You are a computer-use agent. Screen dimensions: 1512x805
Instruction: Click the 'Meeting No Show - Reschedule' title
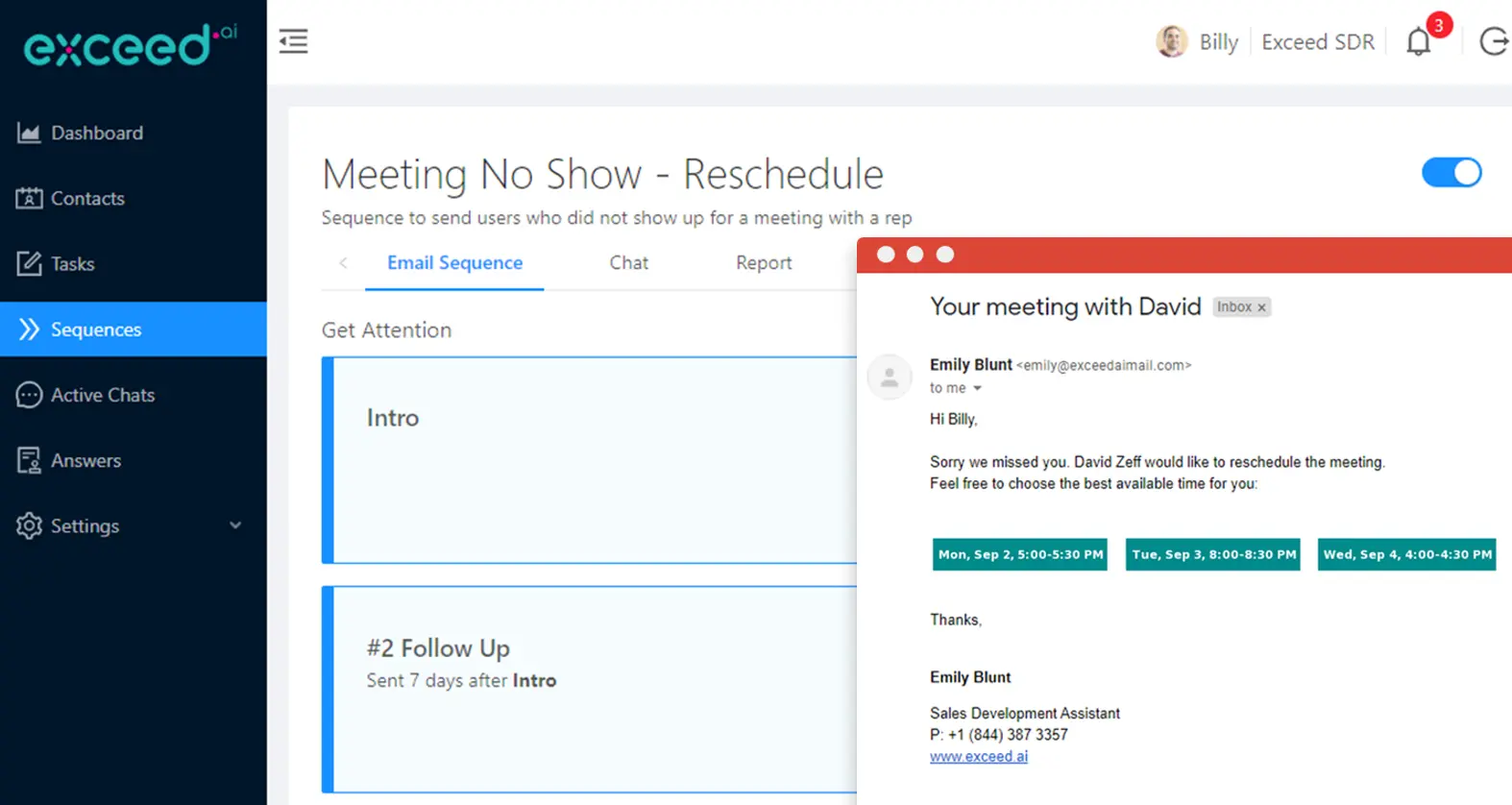click(602, 175)
